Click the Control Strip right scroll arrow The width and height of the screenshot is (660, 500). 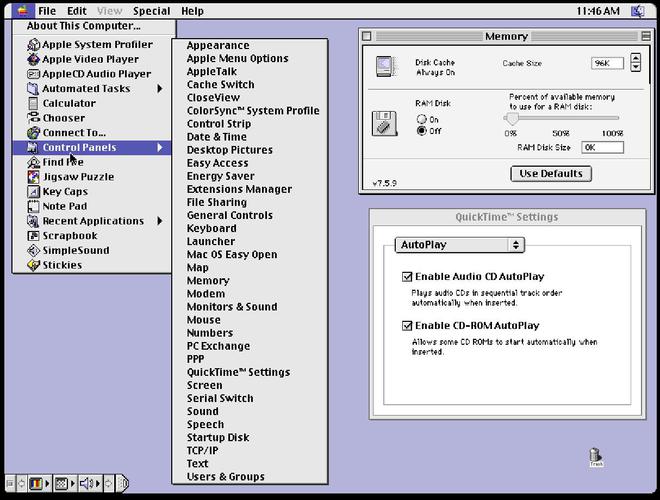tap(109, 484)
